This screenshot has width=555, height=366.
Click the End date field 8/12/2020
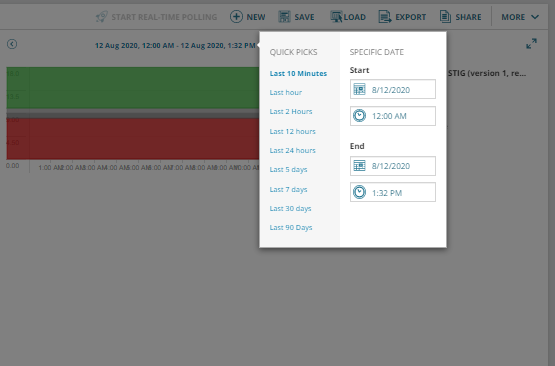pyautogui.click(x=393, y=166)
